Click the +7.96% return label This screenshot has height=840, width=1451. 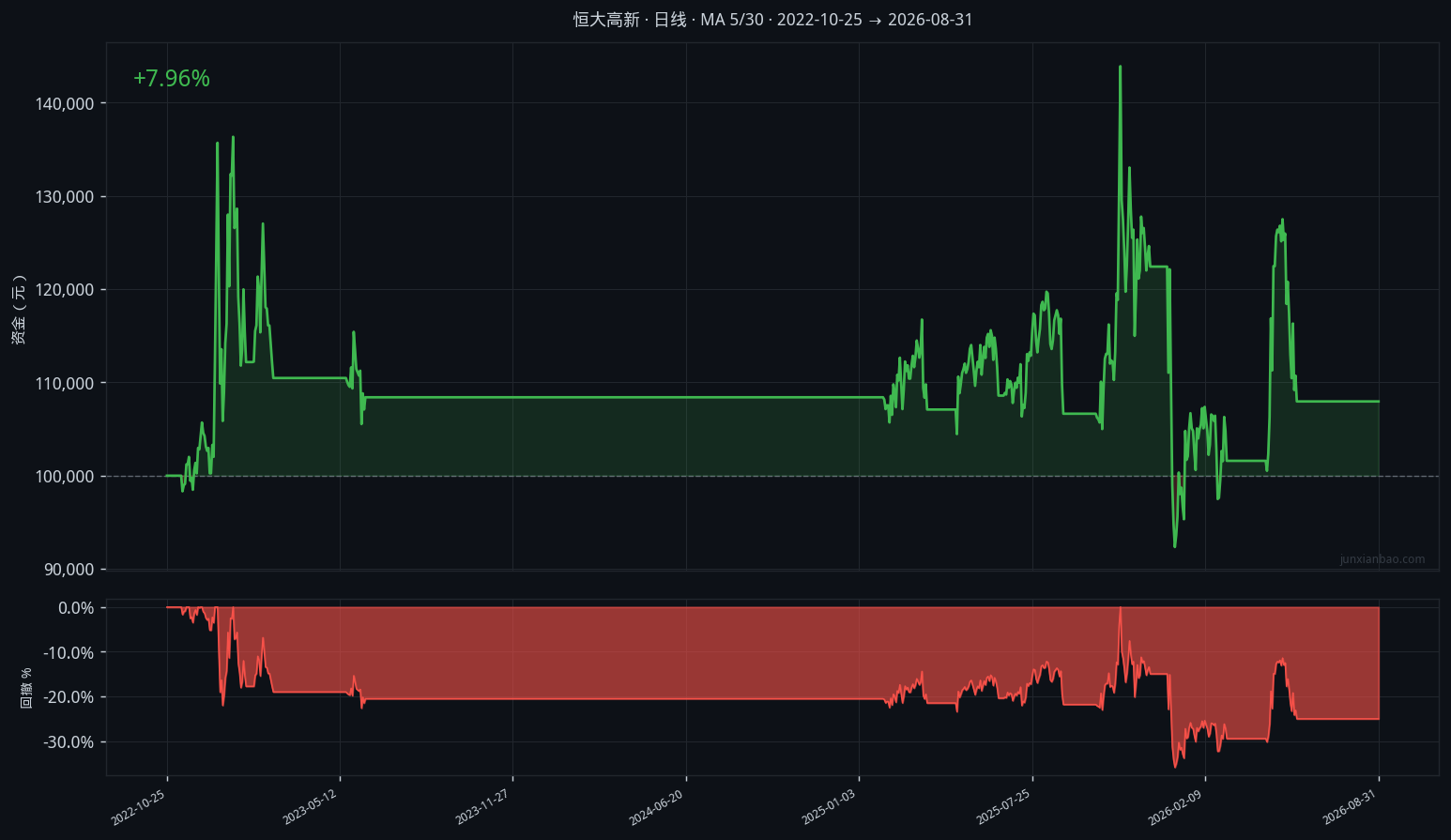[171, 79]
